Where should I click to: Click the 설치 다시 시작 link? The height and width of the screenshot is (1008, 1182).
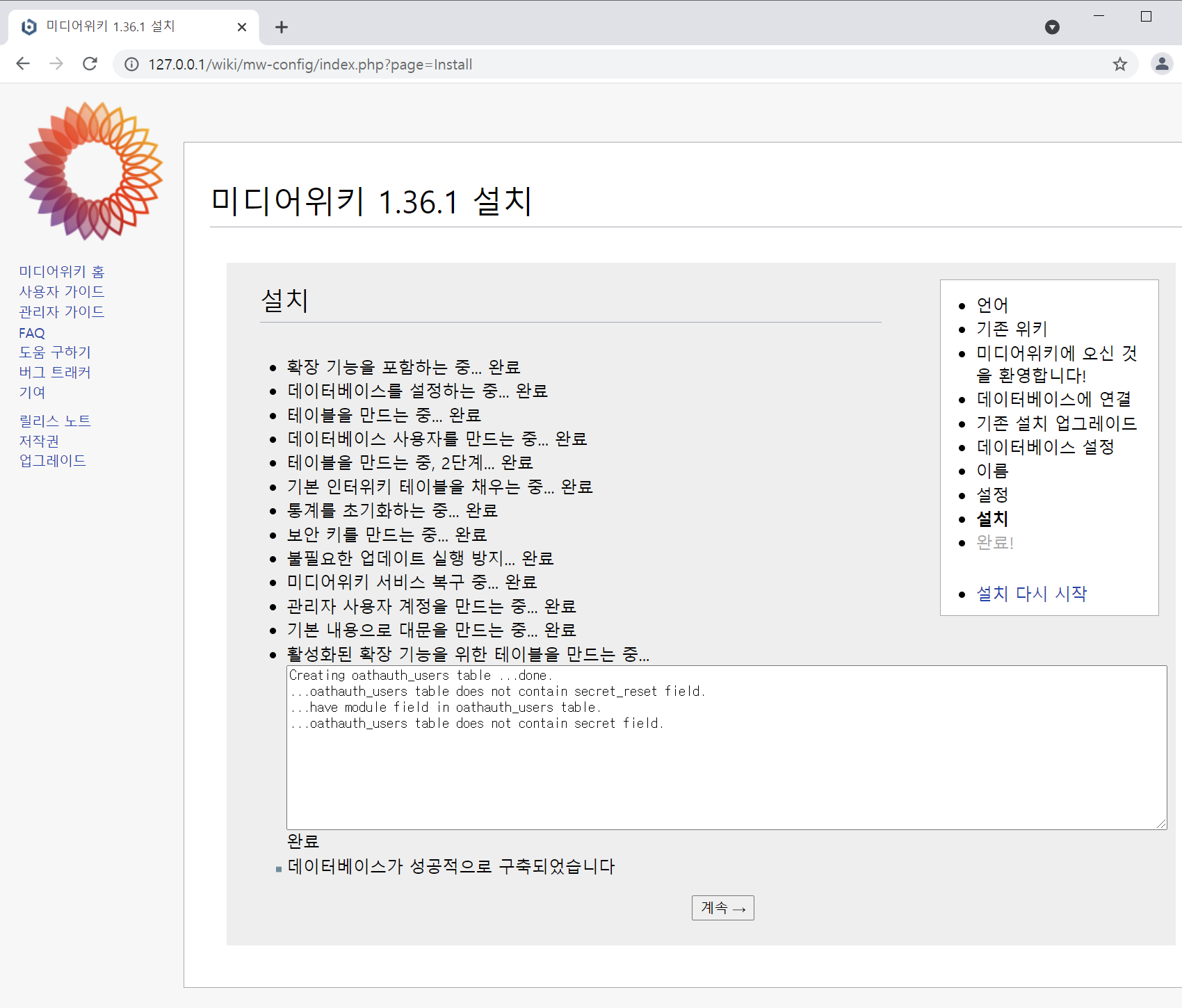tap(1032, 593)
